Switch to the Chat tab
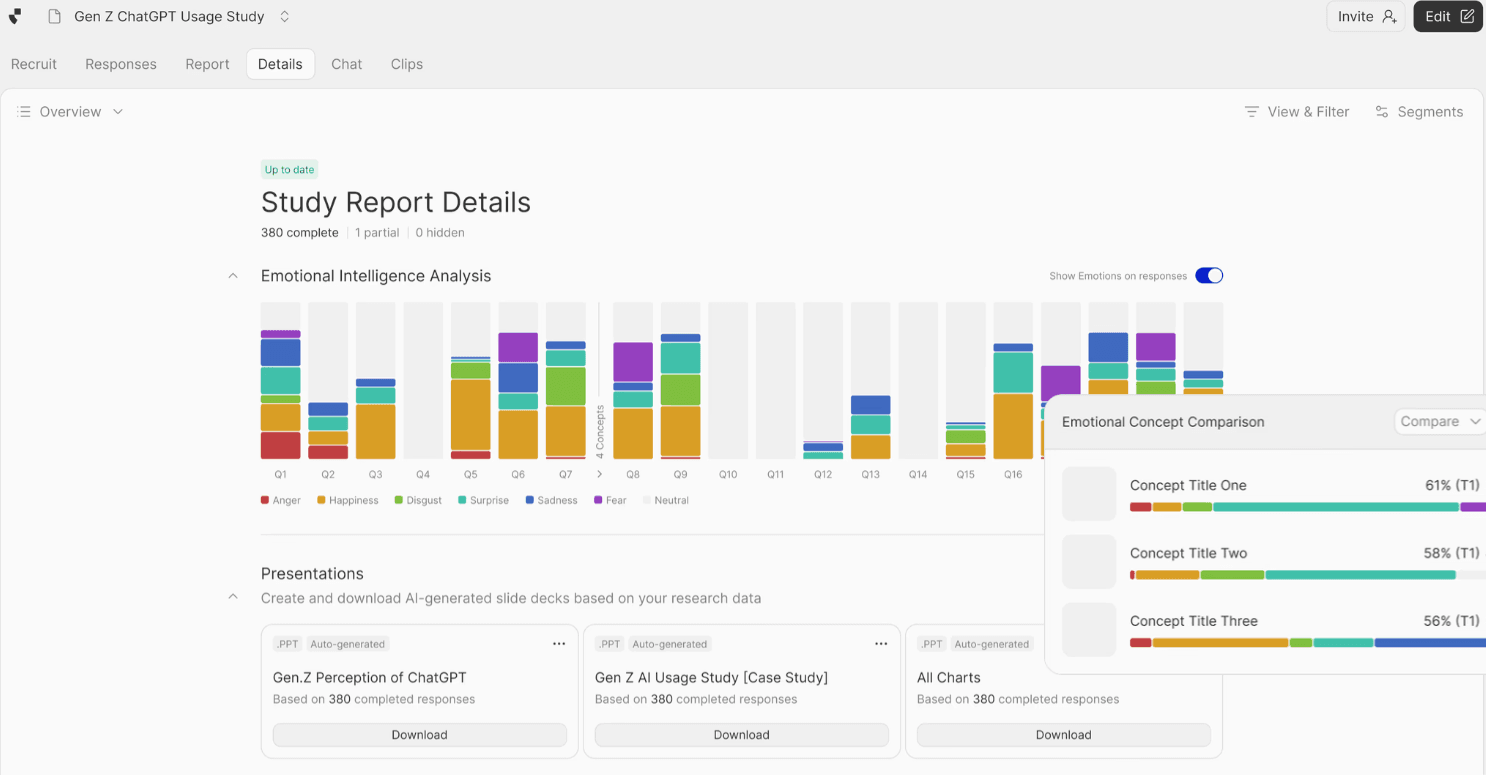Screen dimensions: 1486x775 tap(347, 64)
